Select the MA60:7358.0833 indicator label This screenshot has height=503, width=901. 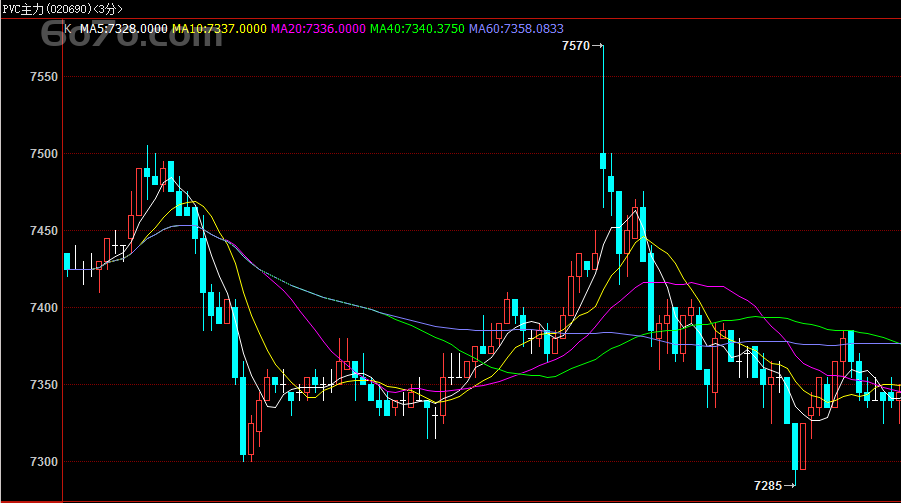[x=516, y=29]
